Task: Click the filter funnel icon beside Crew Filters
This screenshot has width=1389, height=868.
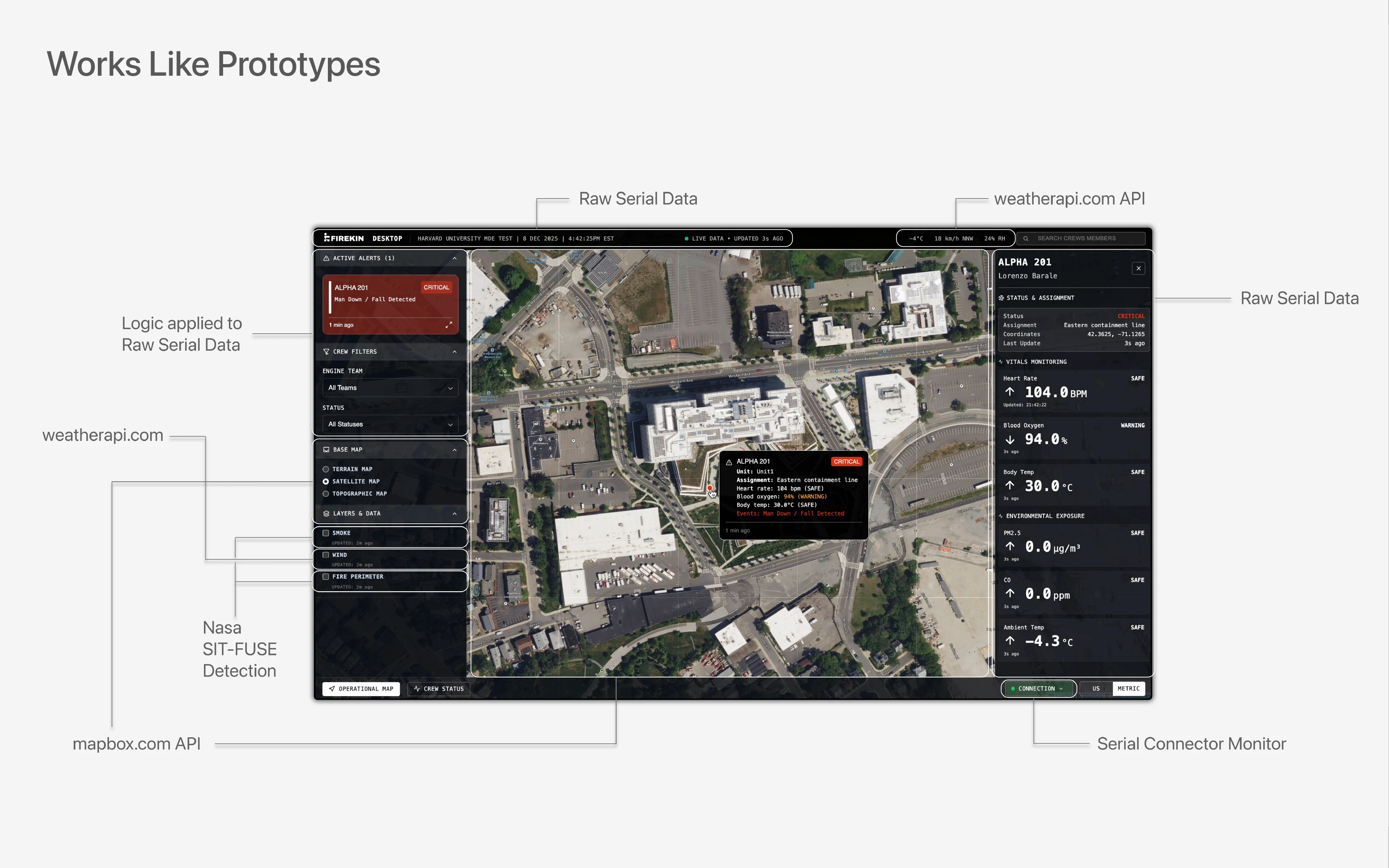Action: coord(326,351)
